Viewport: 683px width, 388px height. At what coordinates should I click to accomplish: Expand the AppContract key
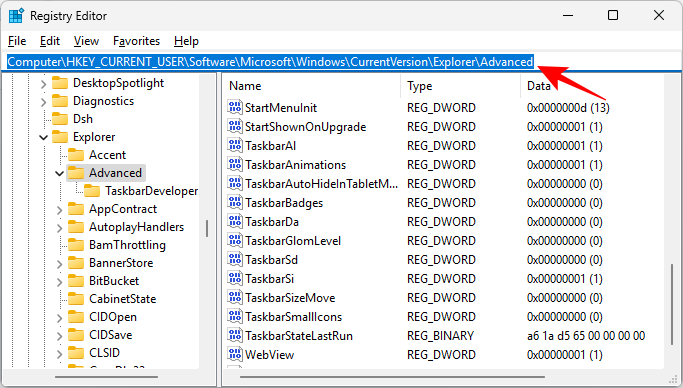click(59, 209)
